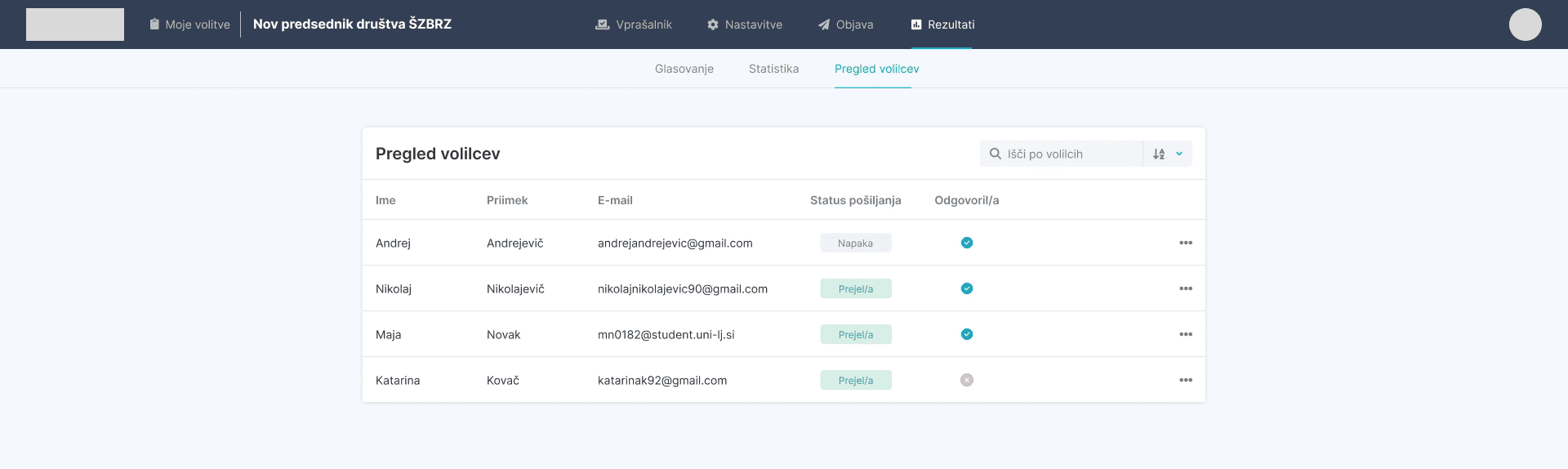
Task: Click the search magnifier icon
Action: 996,154
